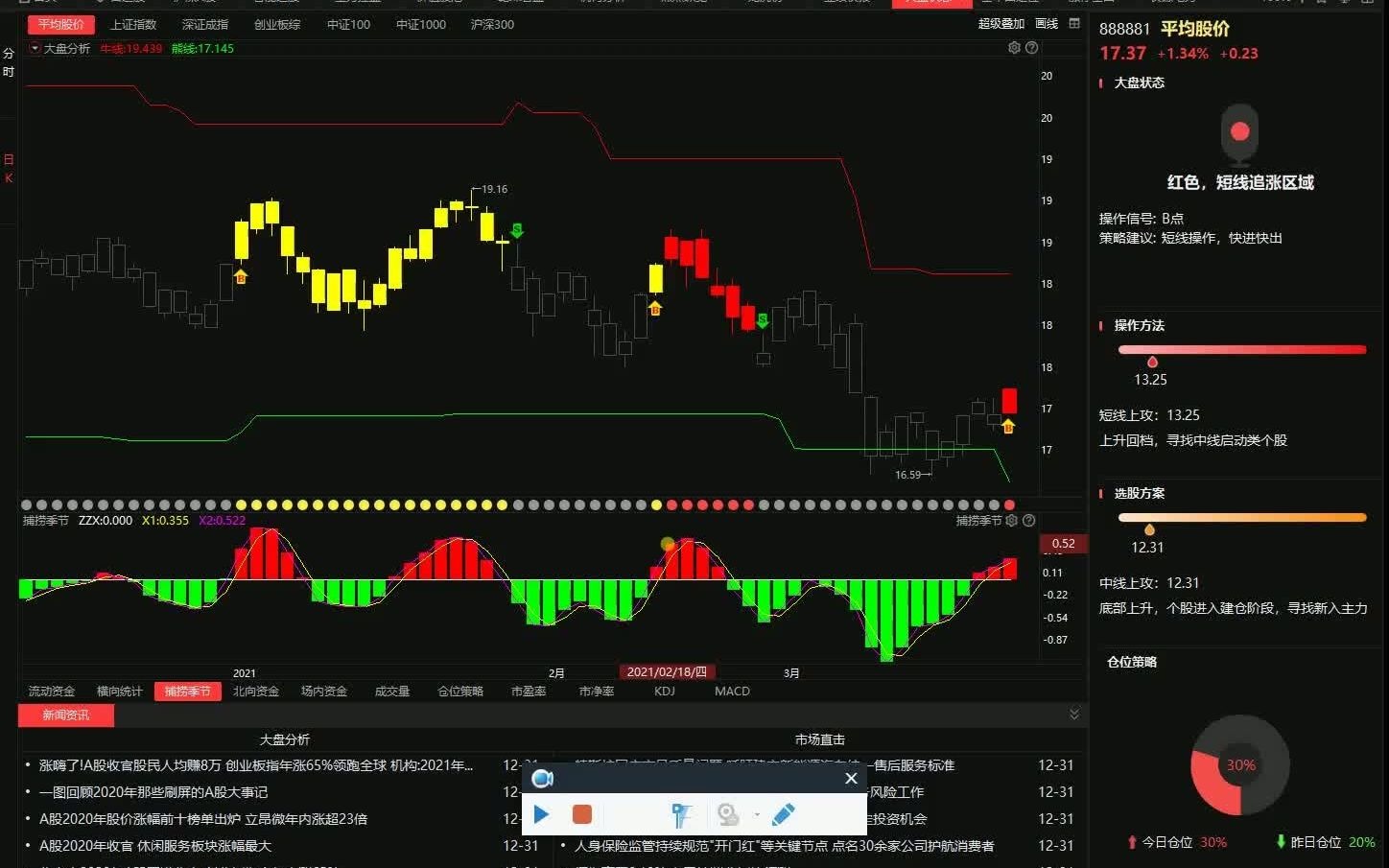Viewport: 1389px width, 868px height.
Task: Click the 2021/02/18/四 date marker
Action: pyautogui.click(x=667, y=672)
